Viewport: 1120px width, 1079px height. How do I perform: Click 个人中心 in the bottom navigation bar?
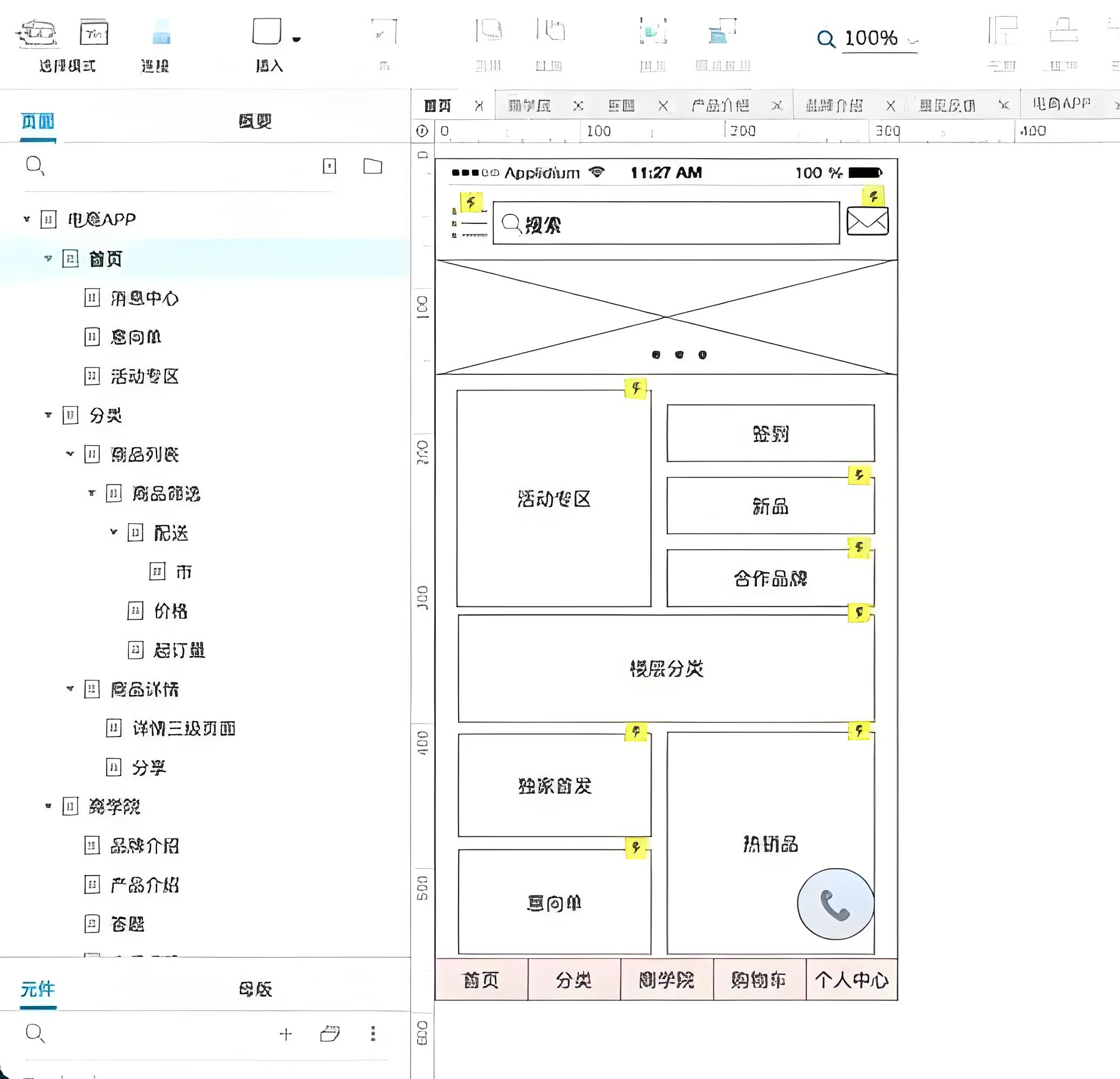click(x=851, y=981)
